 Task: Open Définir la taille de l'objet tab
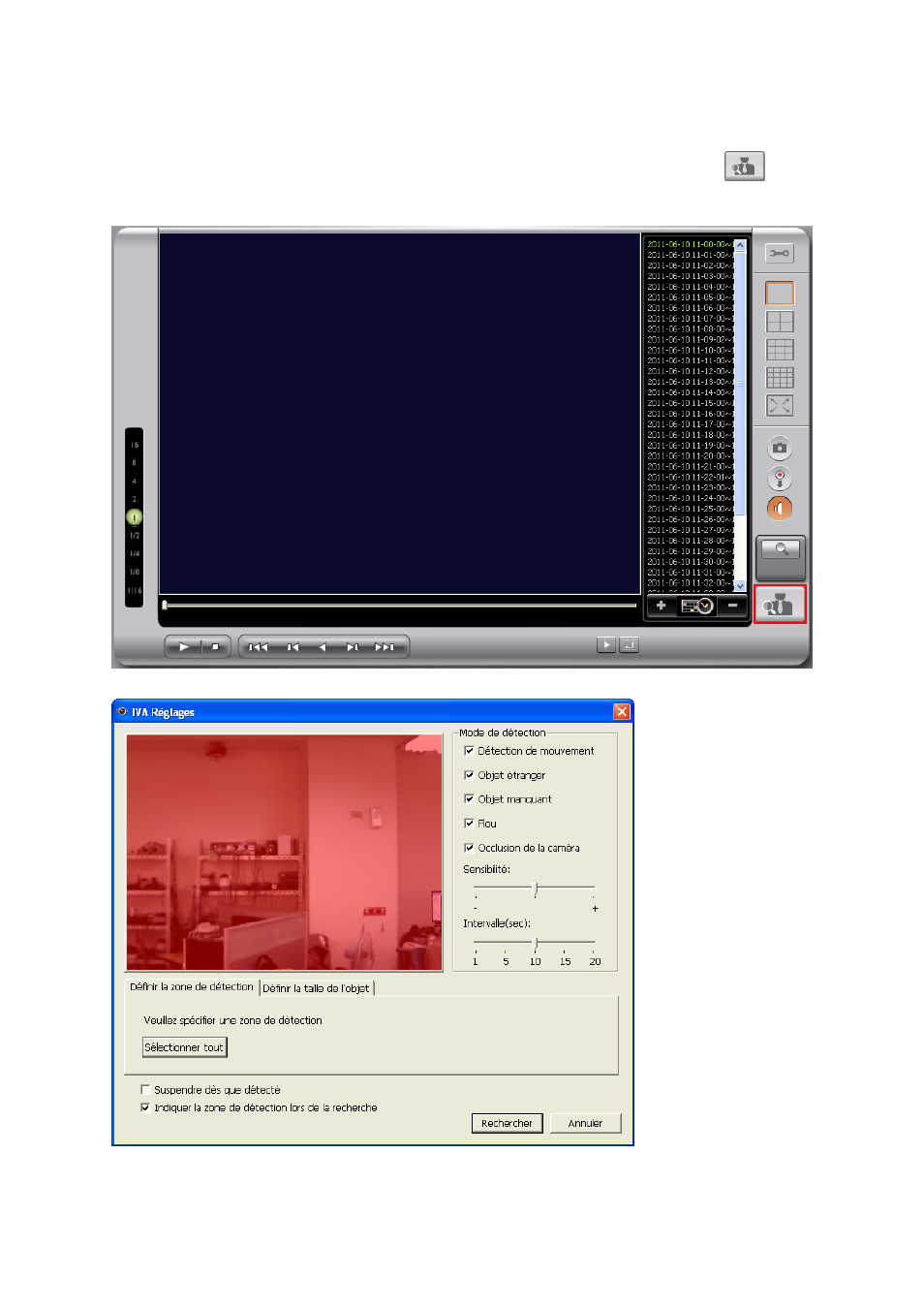tap(316, 988)
